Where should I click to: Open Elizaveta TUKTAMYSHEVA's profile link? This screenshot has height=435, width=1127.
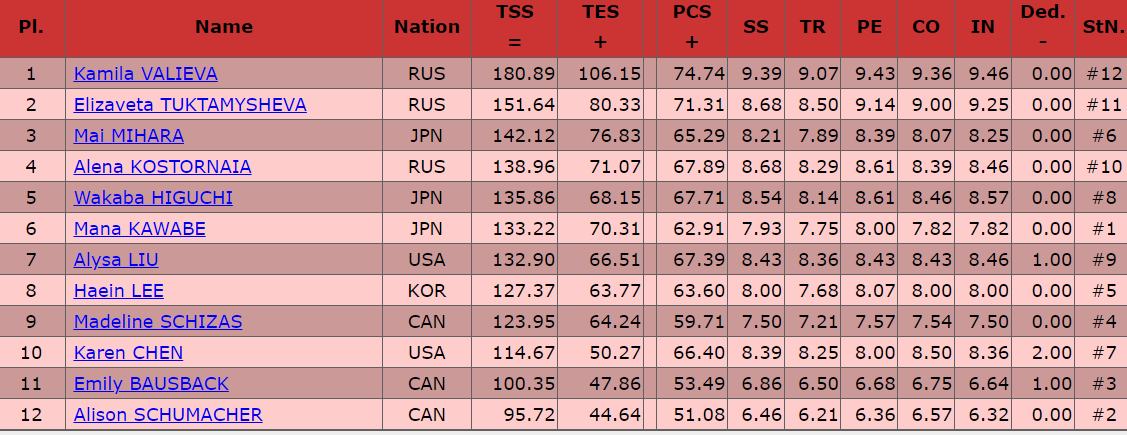click(190, 104)
